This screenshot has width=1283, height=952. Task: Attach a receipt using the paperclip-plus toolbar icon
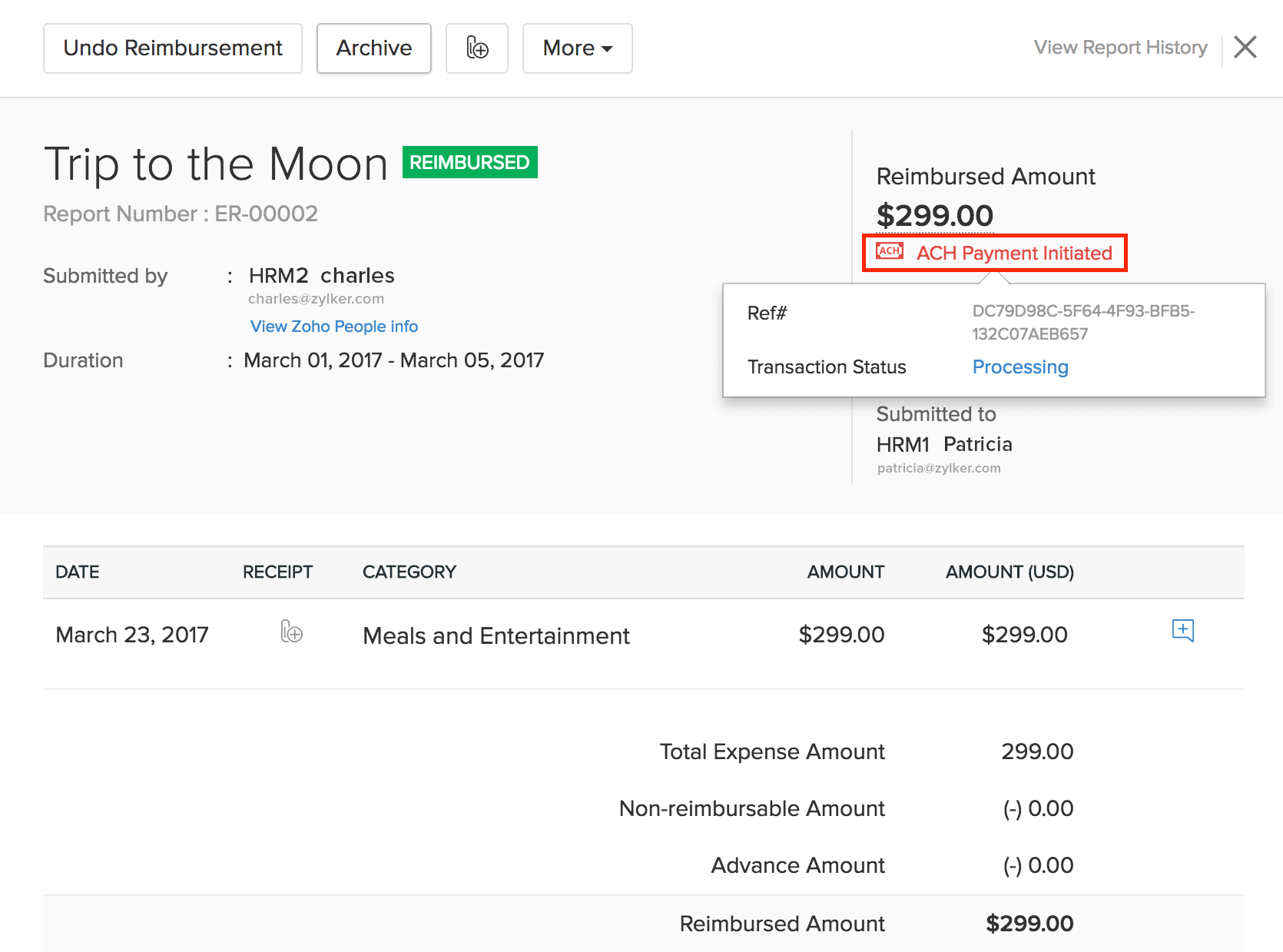(x=476, y=48)
